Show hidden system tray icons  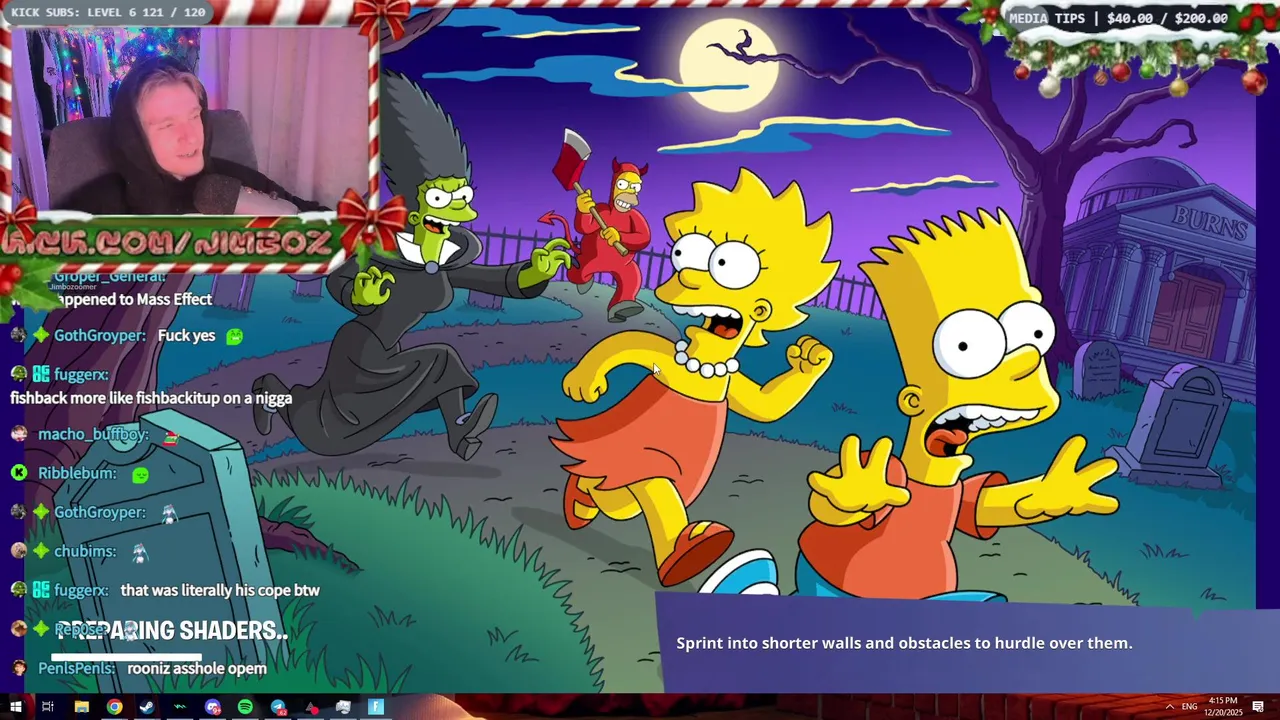point(1169,707)
